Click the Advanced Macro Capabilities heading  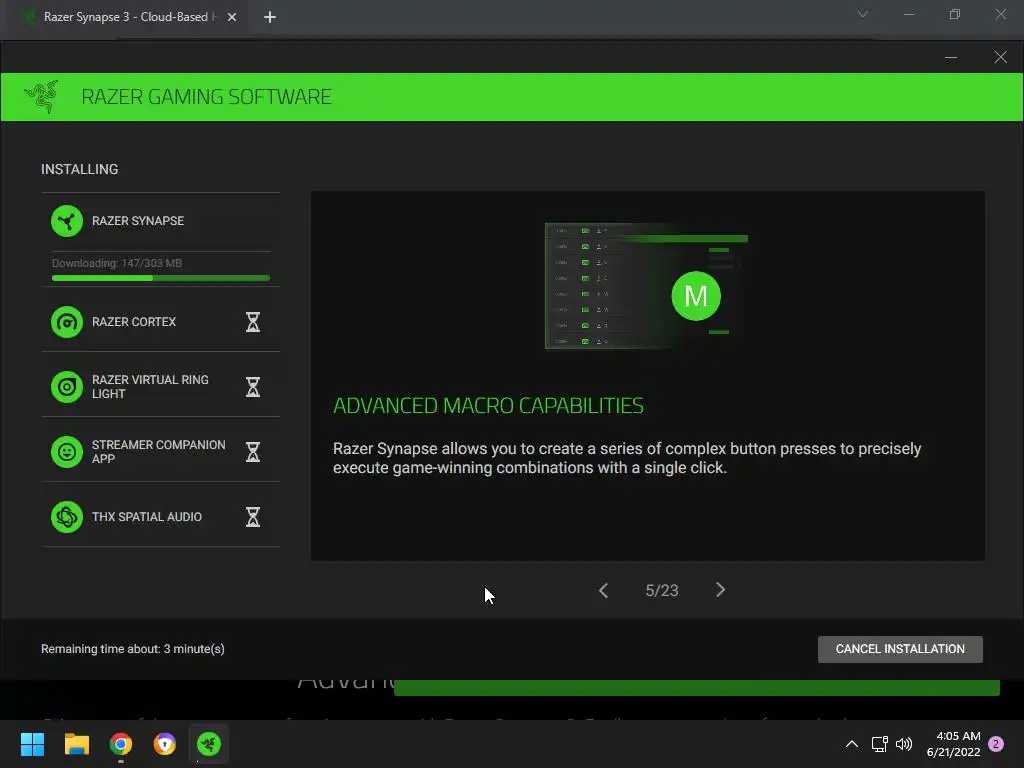[488, 406]
